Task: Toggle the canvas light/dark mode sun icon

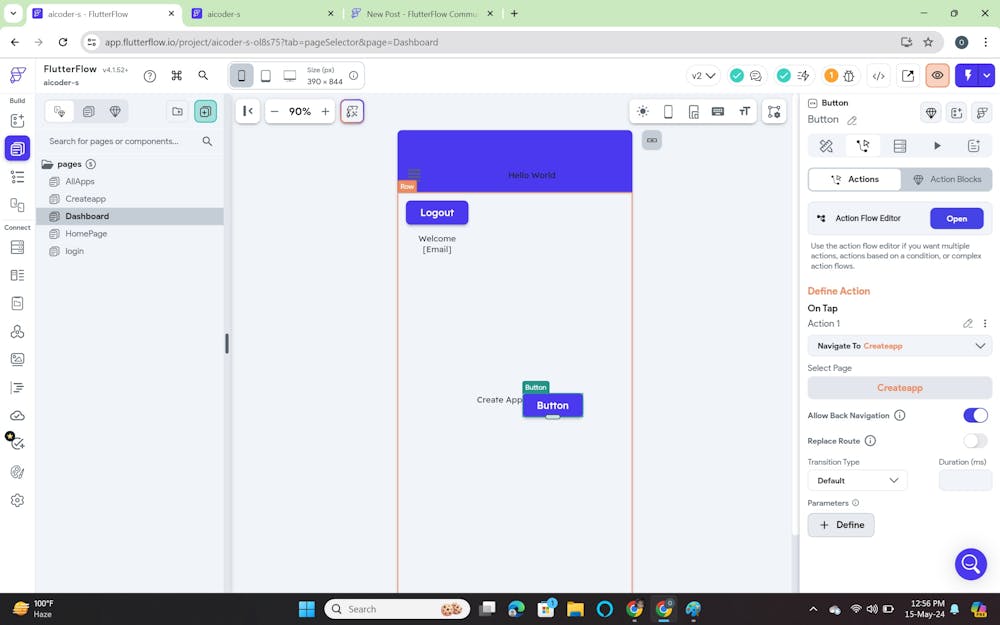Action: coord(642,112)
